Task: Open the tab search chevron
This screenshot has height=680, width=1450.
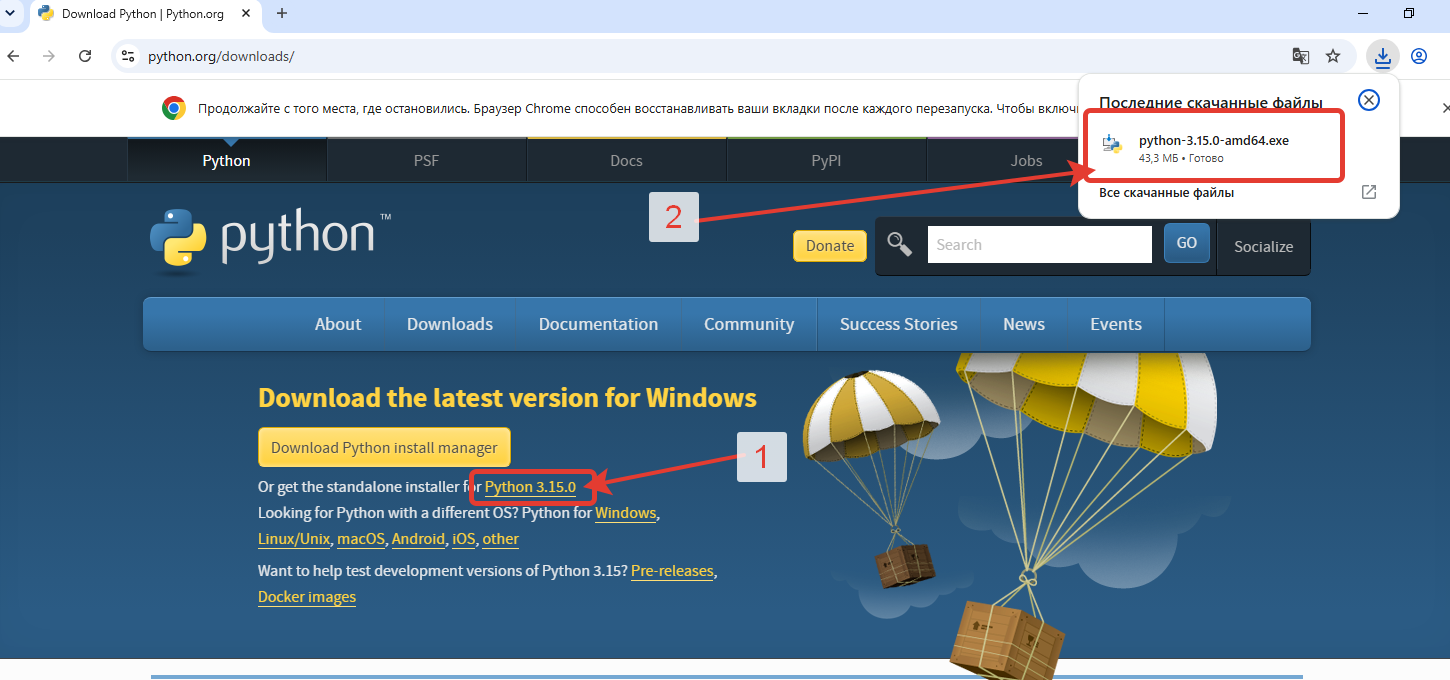Action: pos(9,13)
